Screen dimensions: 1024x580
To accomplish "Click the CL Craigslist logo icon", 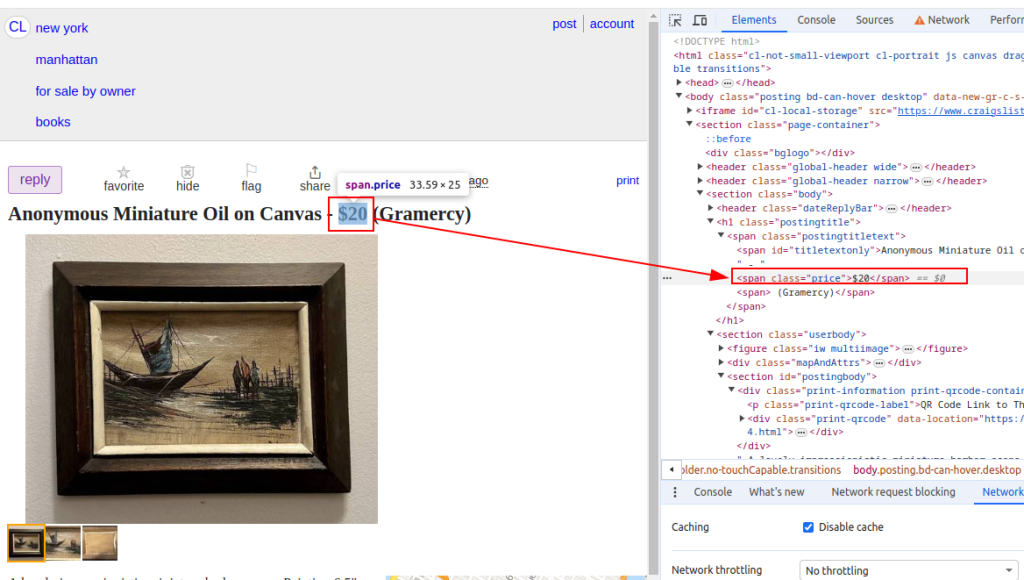I will (x=18, y=27).
